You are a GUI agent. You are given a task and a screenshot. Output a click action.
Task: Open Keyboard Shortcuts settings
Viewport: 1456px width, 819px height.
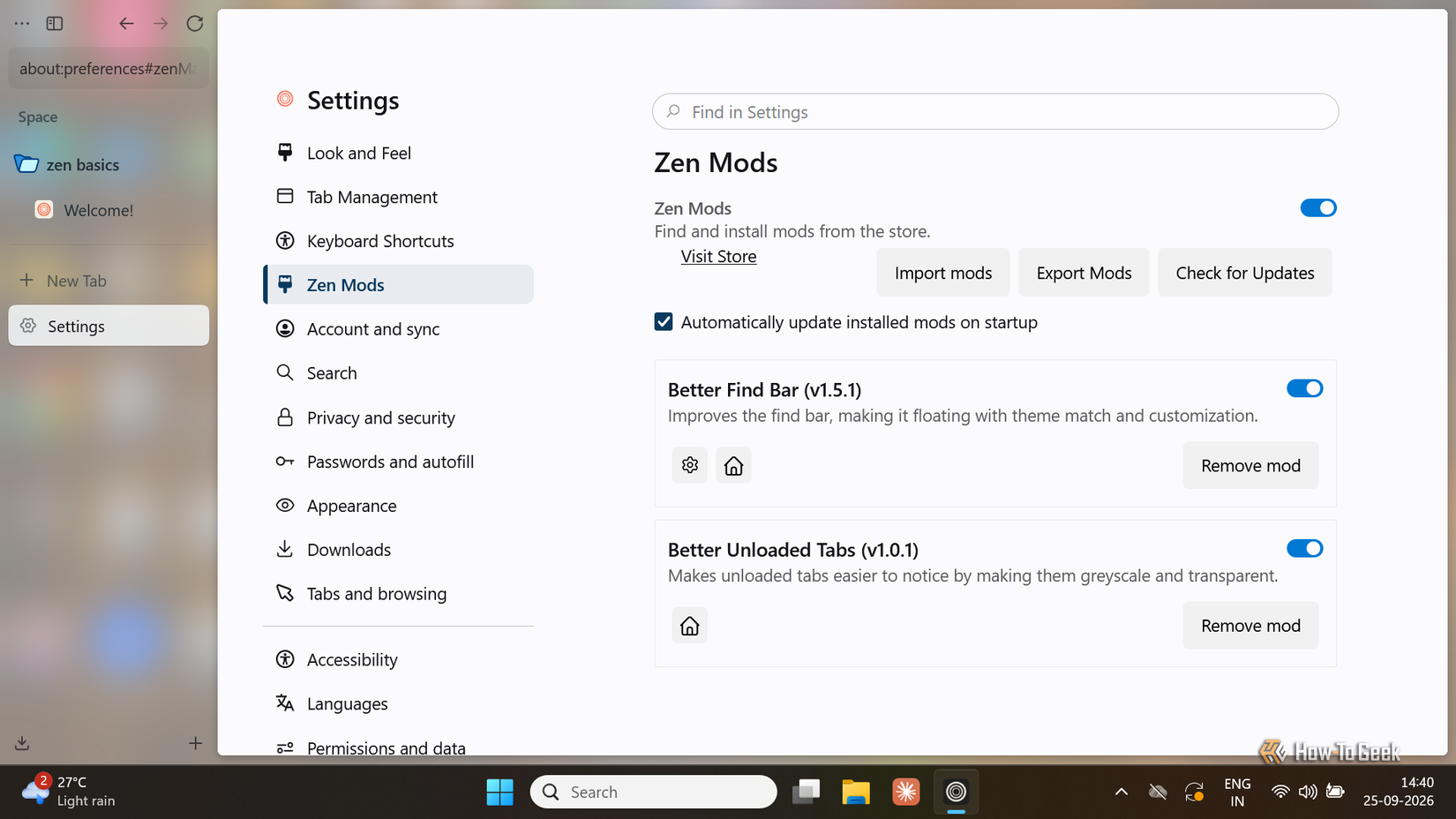click(x=398, y=241)
